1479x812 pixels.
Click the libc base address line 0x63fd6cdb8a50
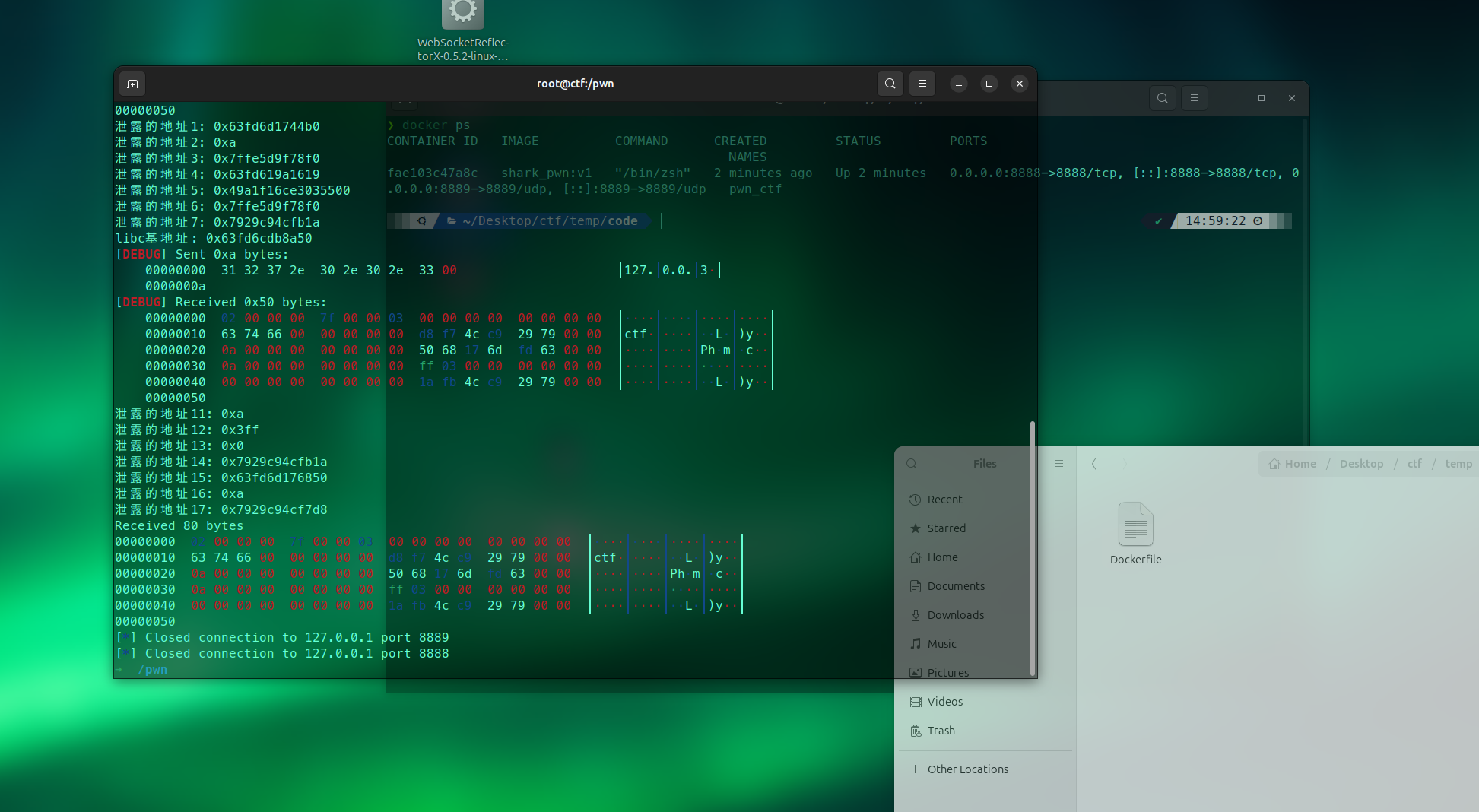pyautogui.click(x=214, y=239)
